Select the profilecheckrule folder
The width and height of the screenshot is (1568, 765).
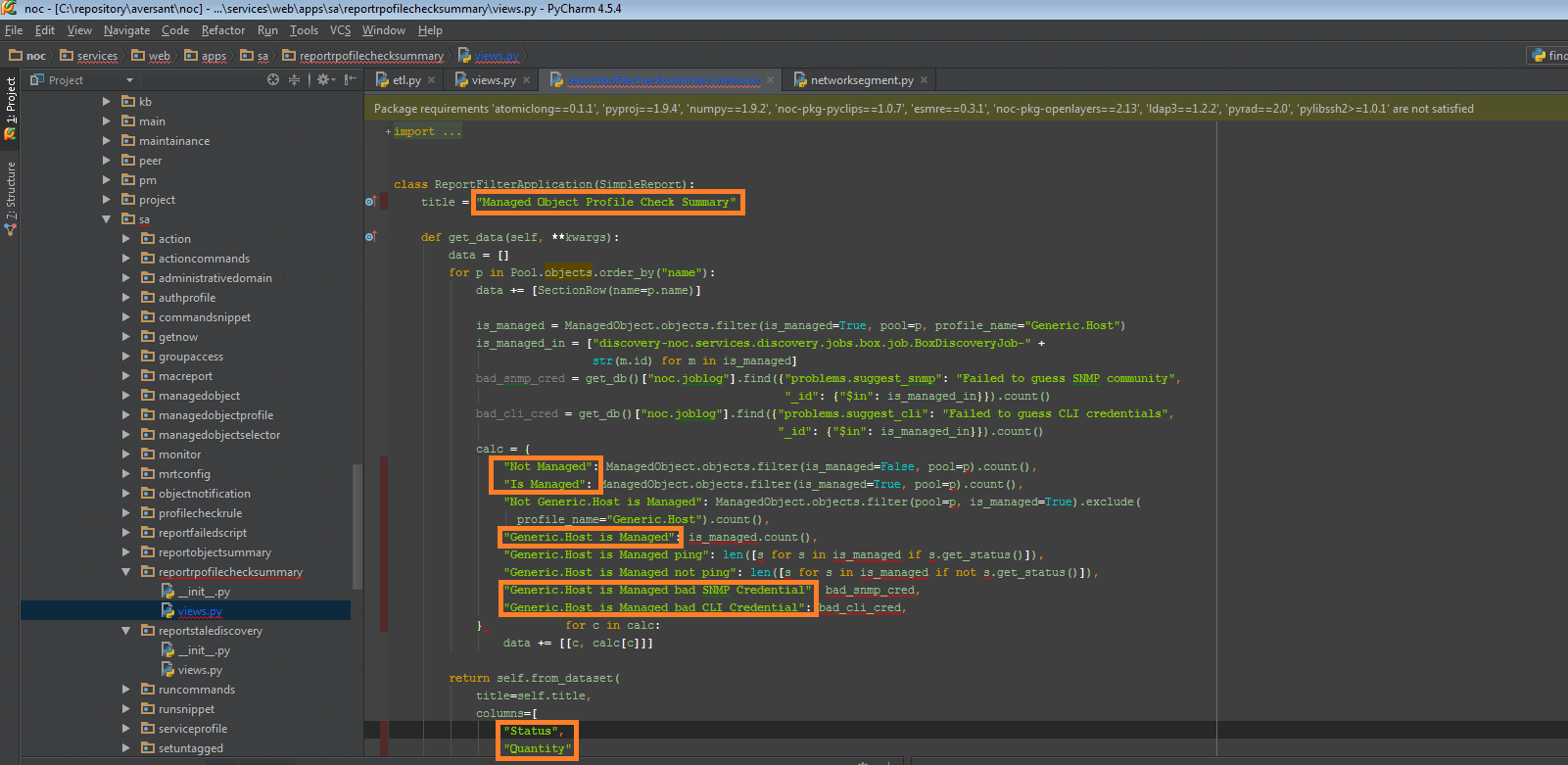[x=200, y=513]
